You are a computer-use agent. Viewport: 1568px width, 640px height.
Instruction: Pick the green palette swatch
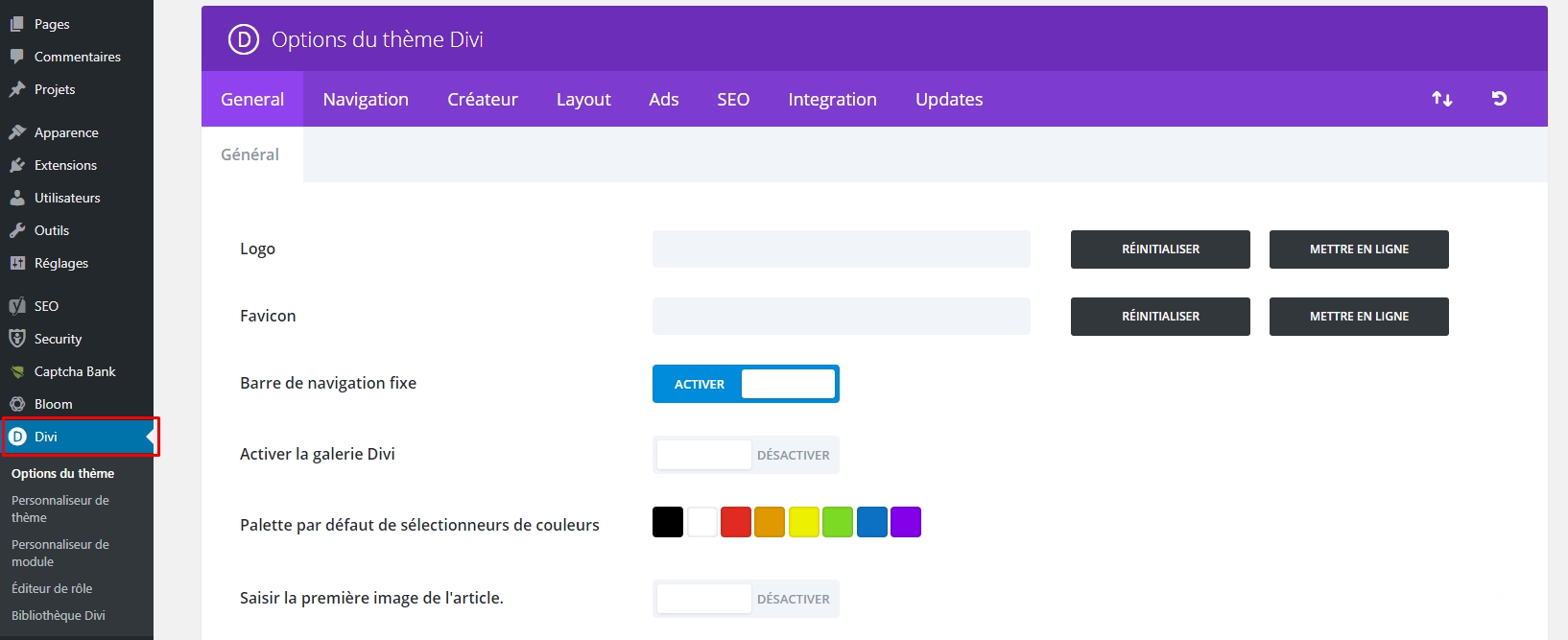(838, 522)
